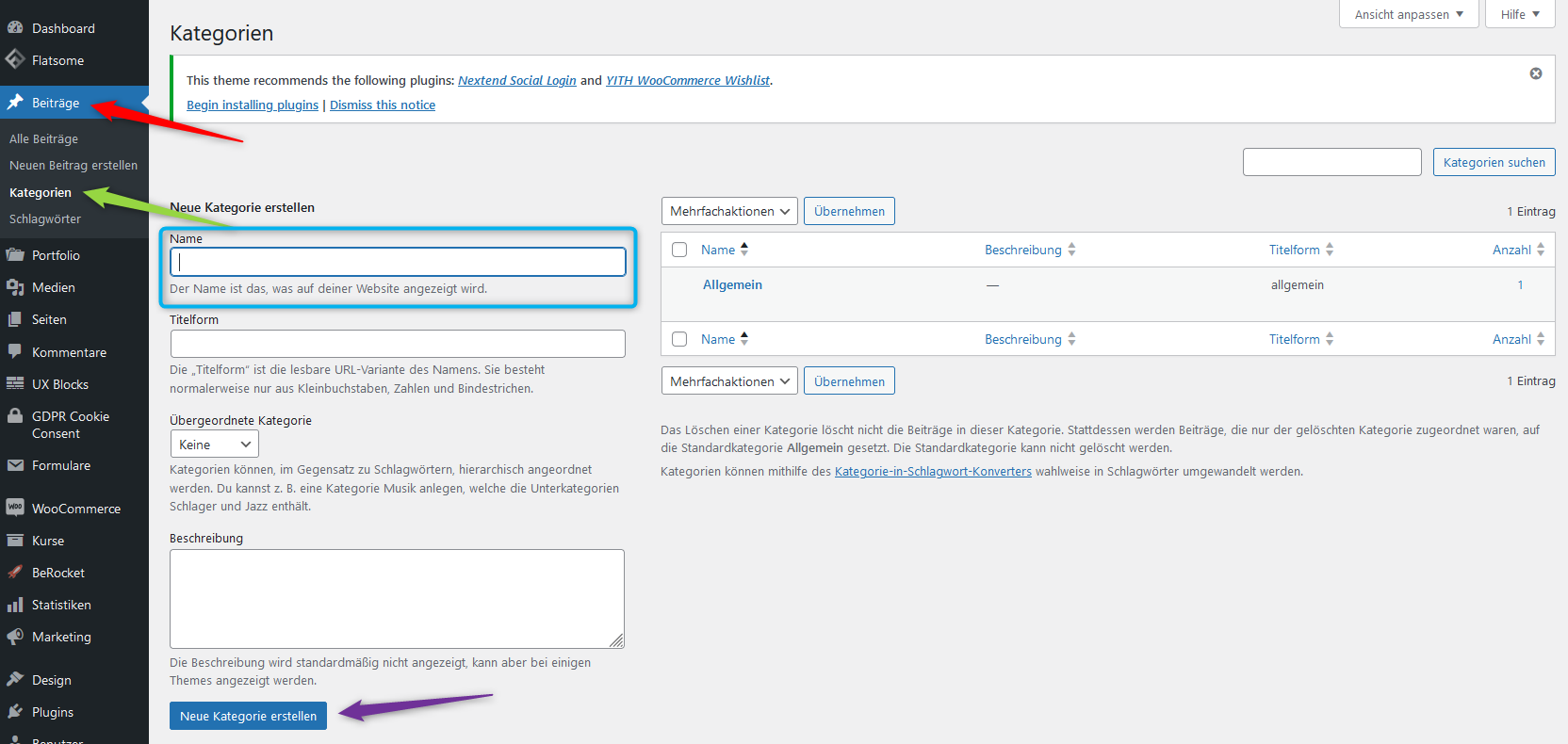Click the Formulare envelope icon

coord(15,465)
